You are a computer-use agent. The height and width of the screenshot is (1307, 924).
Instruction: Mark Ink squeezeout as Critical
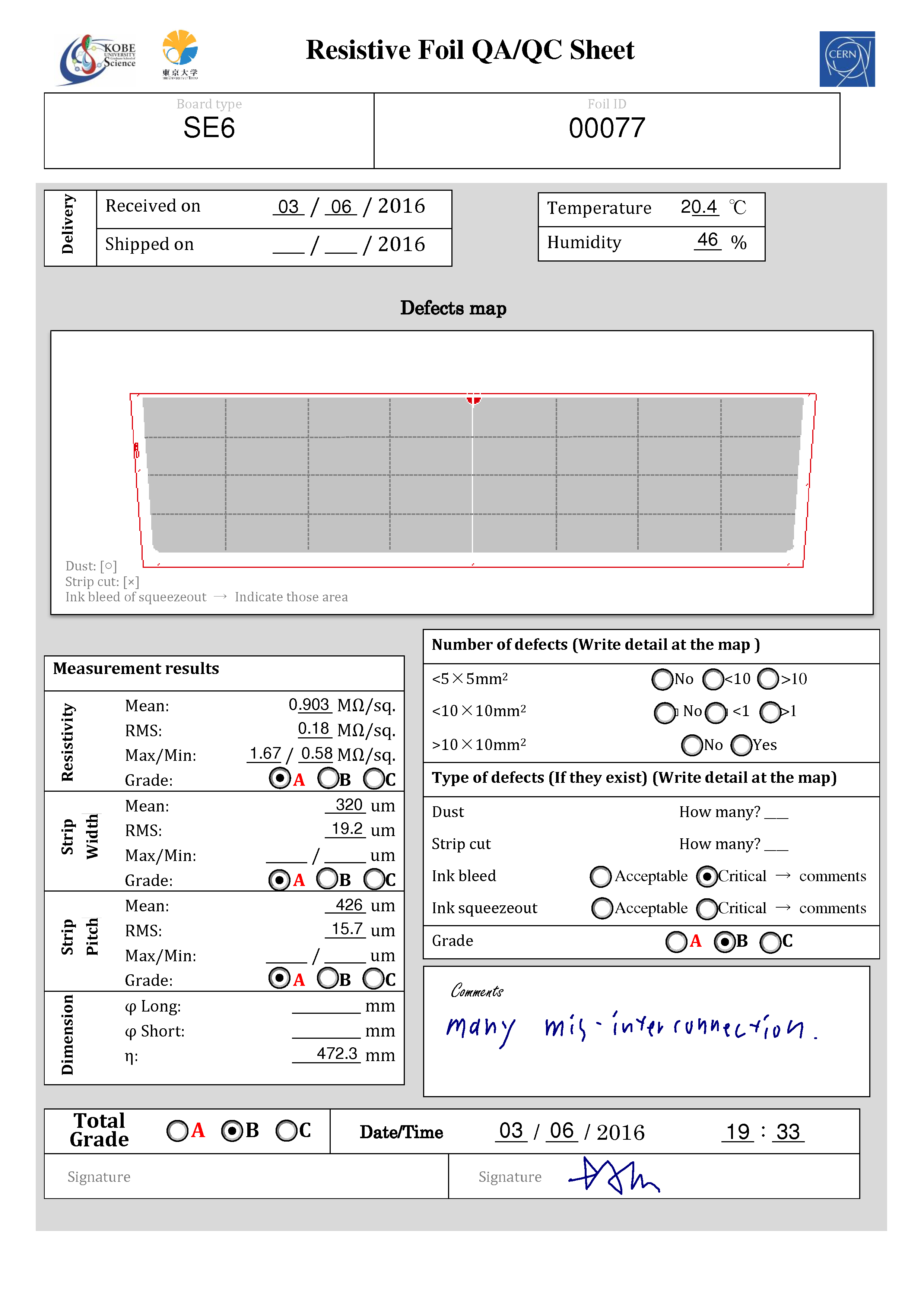pyautogui.click(x=707, y=909)
